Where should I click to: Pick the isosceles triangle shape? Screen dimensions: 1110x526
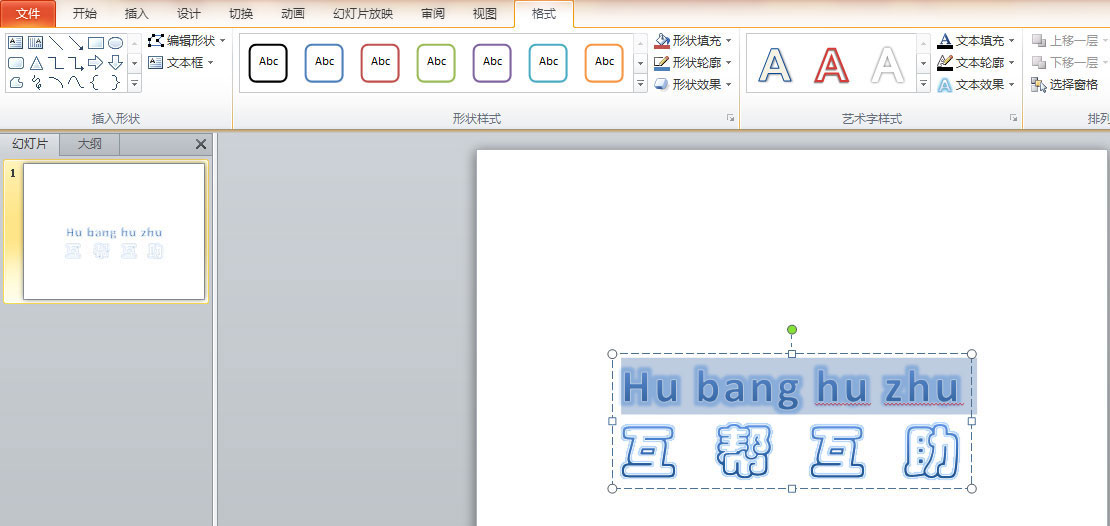(36, 63)
